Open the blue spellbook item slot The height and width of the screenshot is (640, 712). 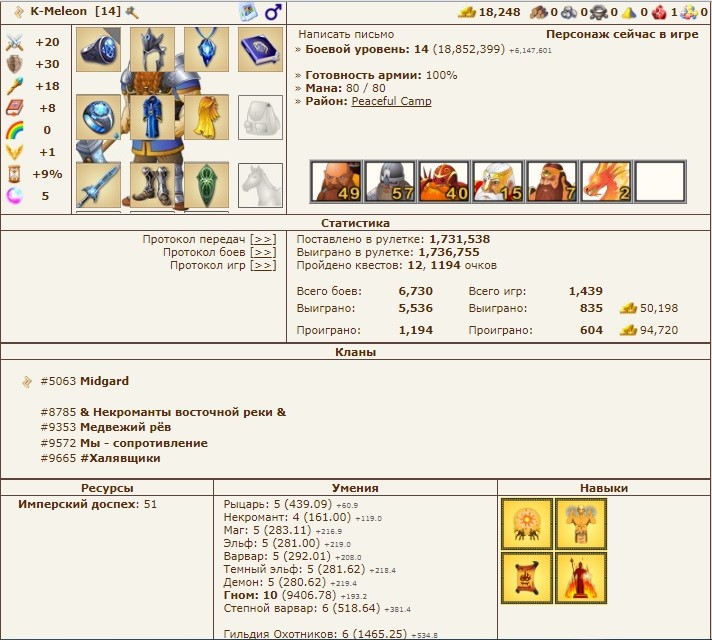pyautogui.click(x=260, y=49)
